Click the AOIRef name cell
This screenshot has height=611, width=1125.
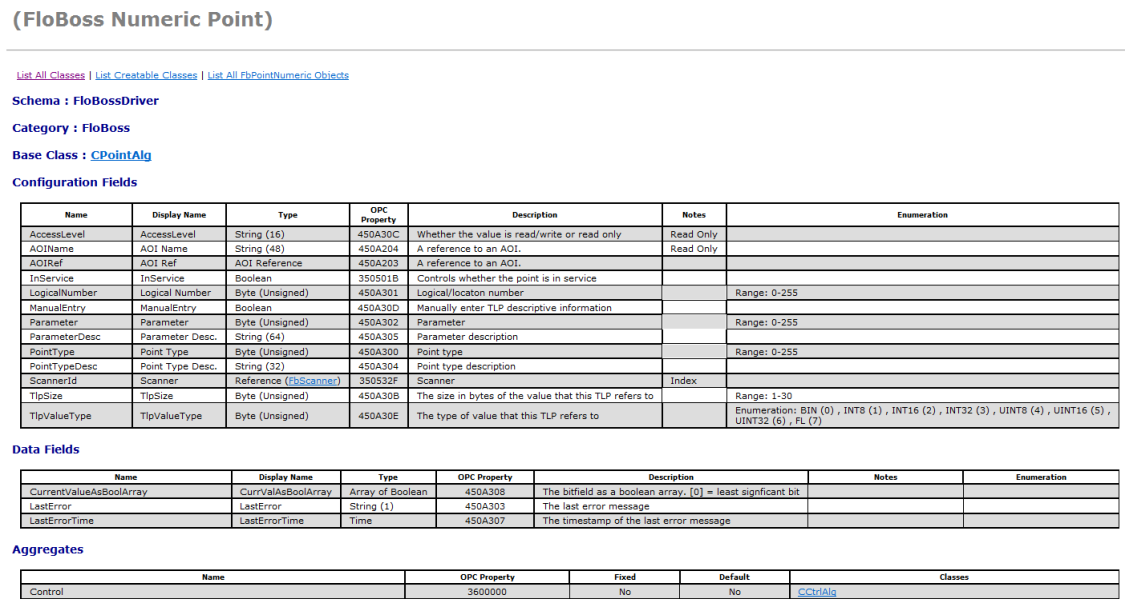(x=76, y=263)
